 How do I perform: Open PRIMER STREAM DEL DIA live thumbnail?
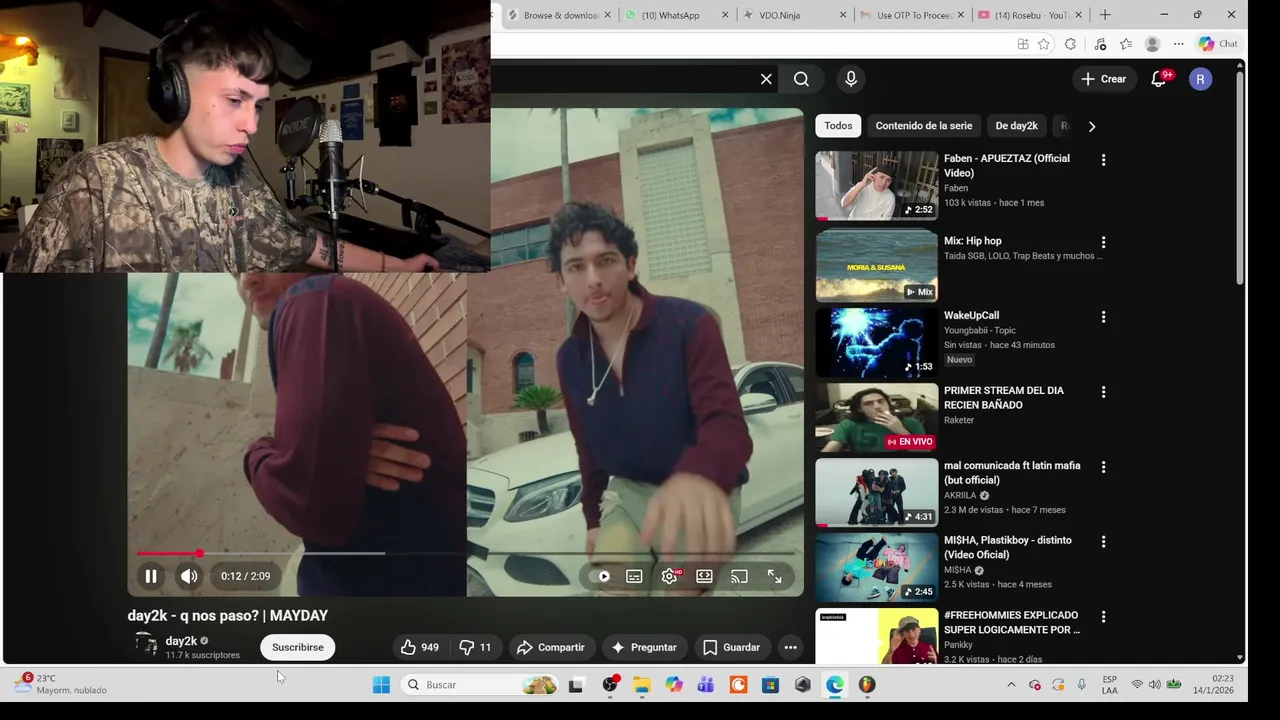click(x=877, y=417)
